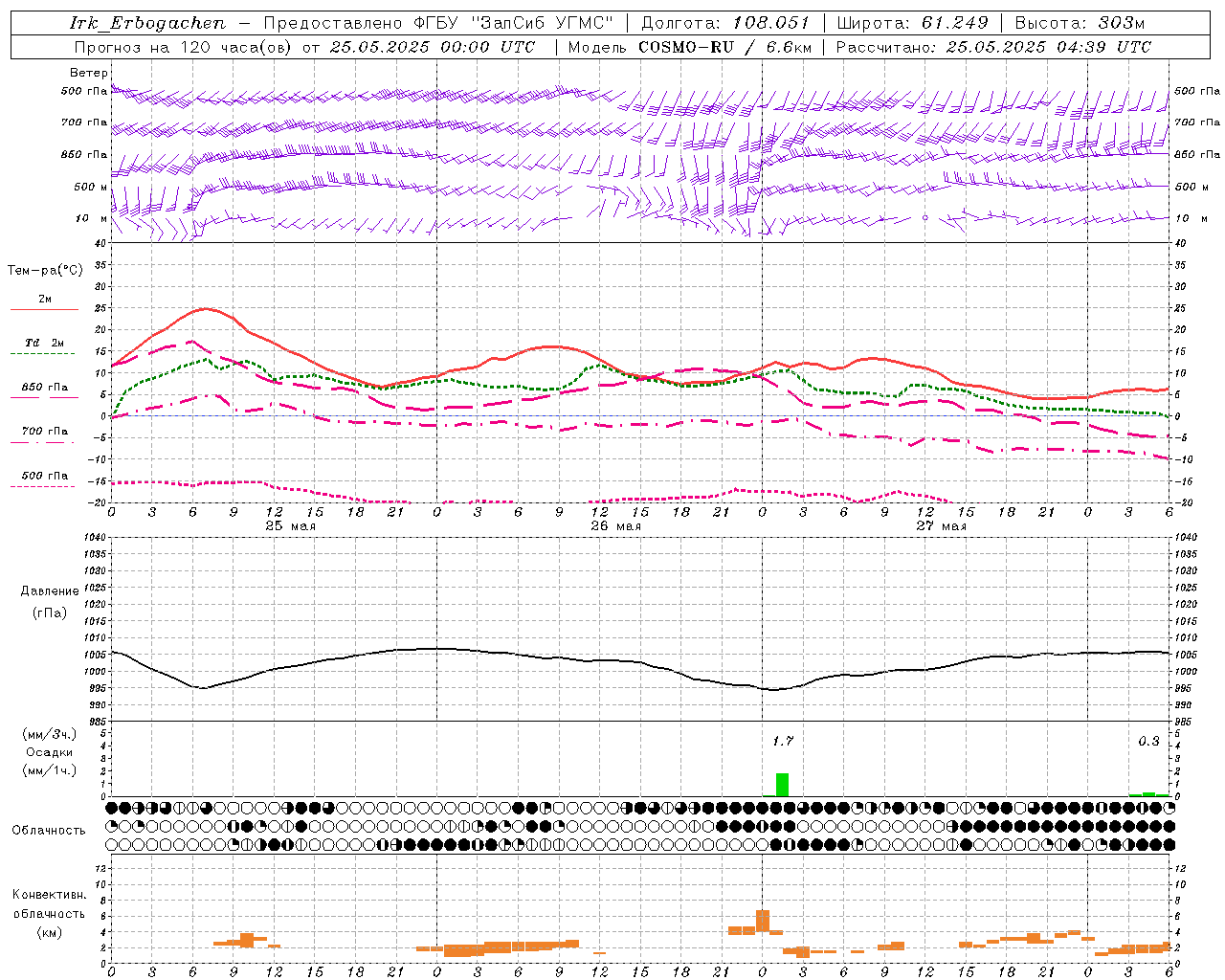The height and width of the screenshot is (980, 1225).
Task: Click the Ветер wind panel label
Action: tap(89, 73)
